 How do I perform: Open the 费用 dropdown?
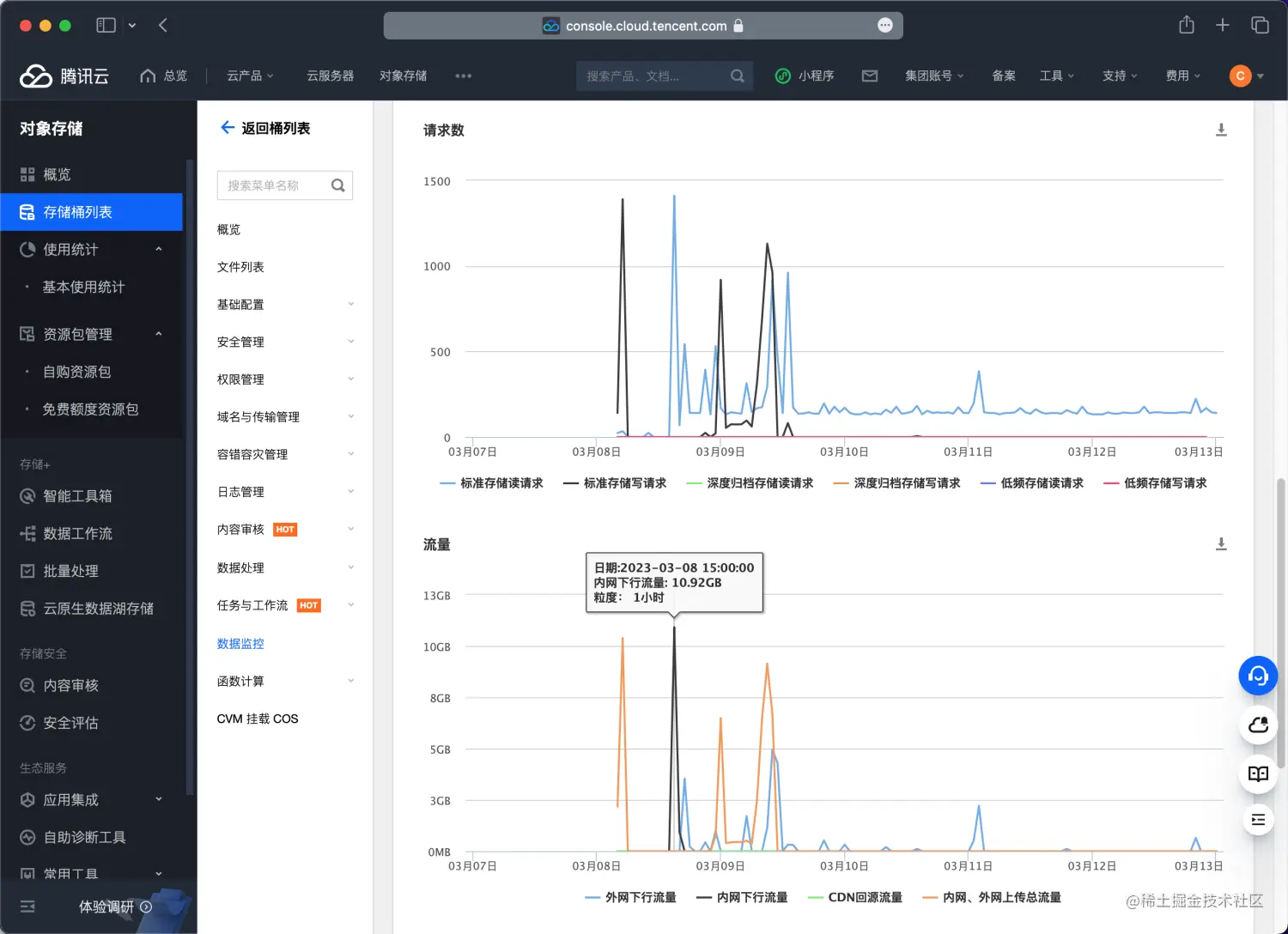pyautogui.click(x=1183, y=76)
